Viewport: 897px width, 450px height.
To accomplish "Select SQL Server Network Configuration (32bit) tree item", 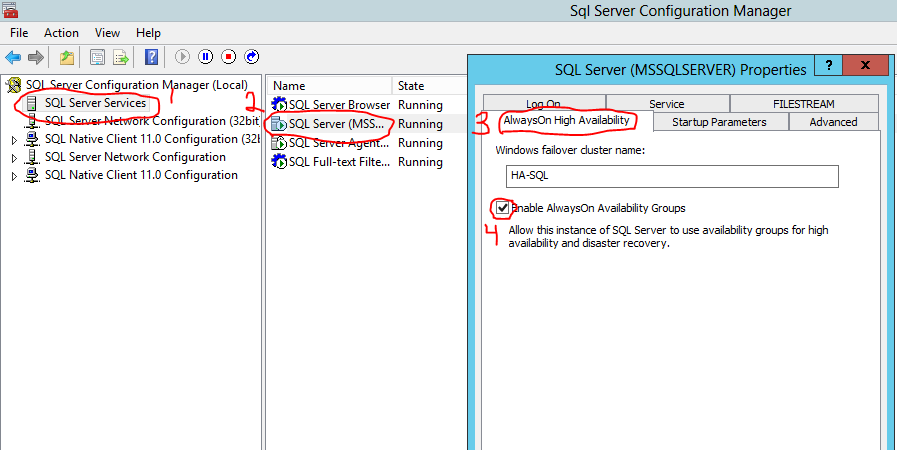I will click(x=152, y=121).
